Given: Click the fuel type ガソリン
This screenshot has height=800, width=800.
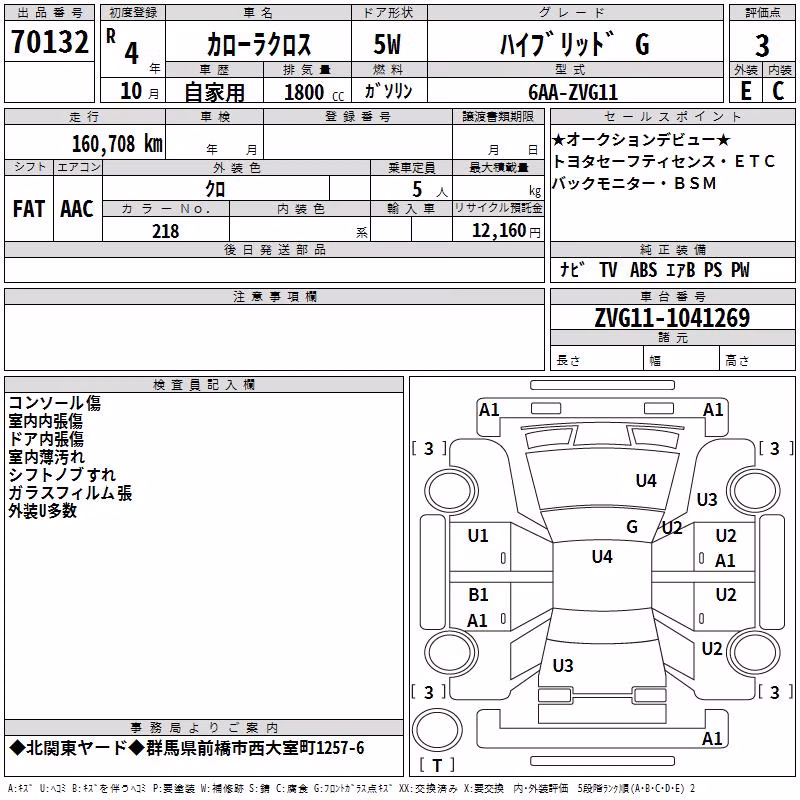Looking at the screenshot, I should pyautogui.click(x=389, y=91).
